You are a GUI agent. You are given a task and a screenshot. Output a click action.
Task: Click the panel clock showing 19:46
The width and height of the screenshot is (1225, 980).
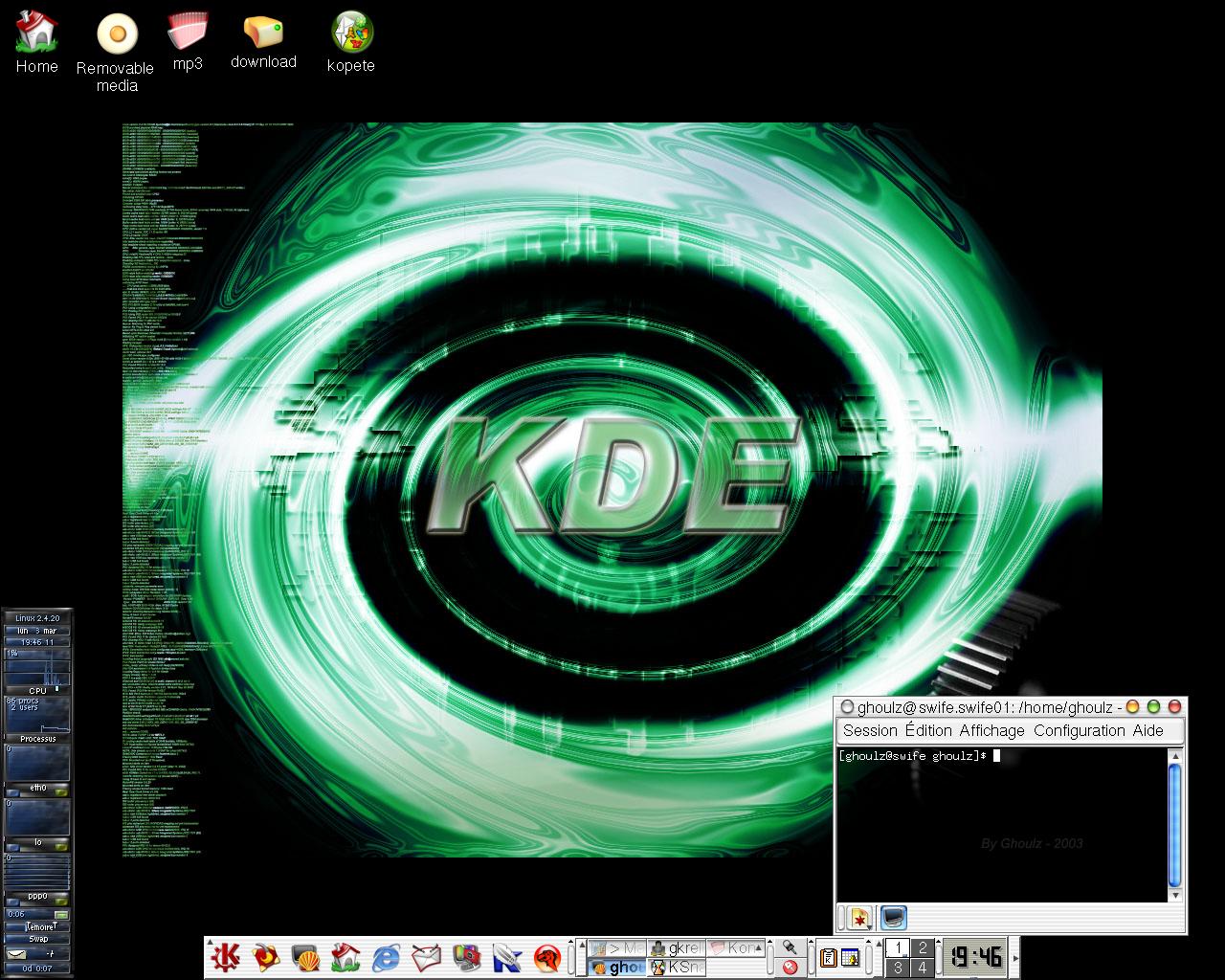pyautogui.click(x=974, y=957)
